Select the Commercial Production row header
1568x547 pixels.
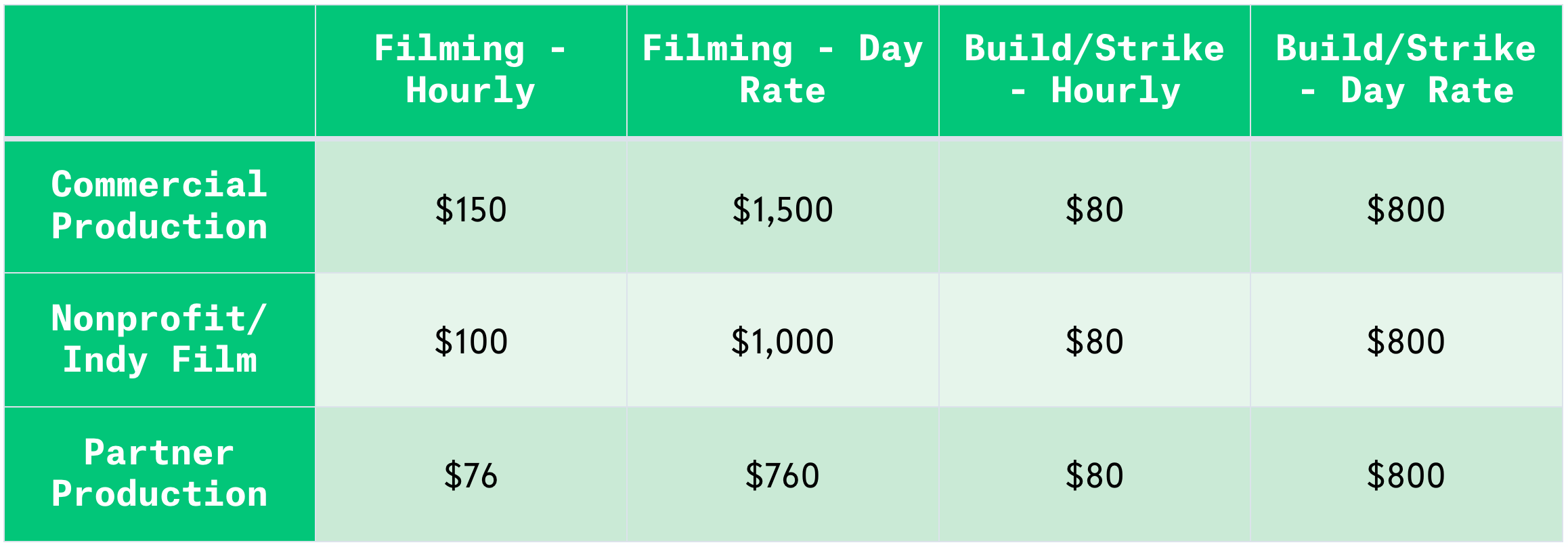coord(160,206)
